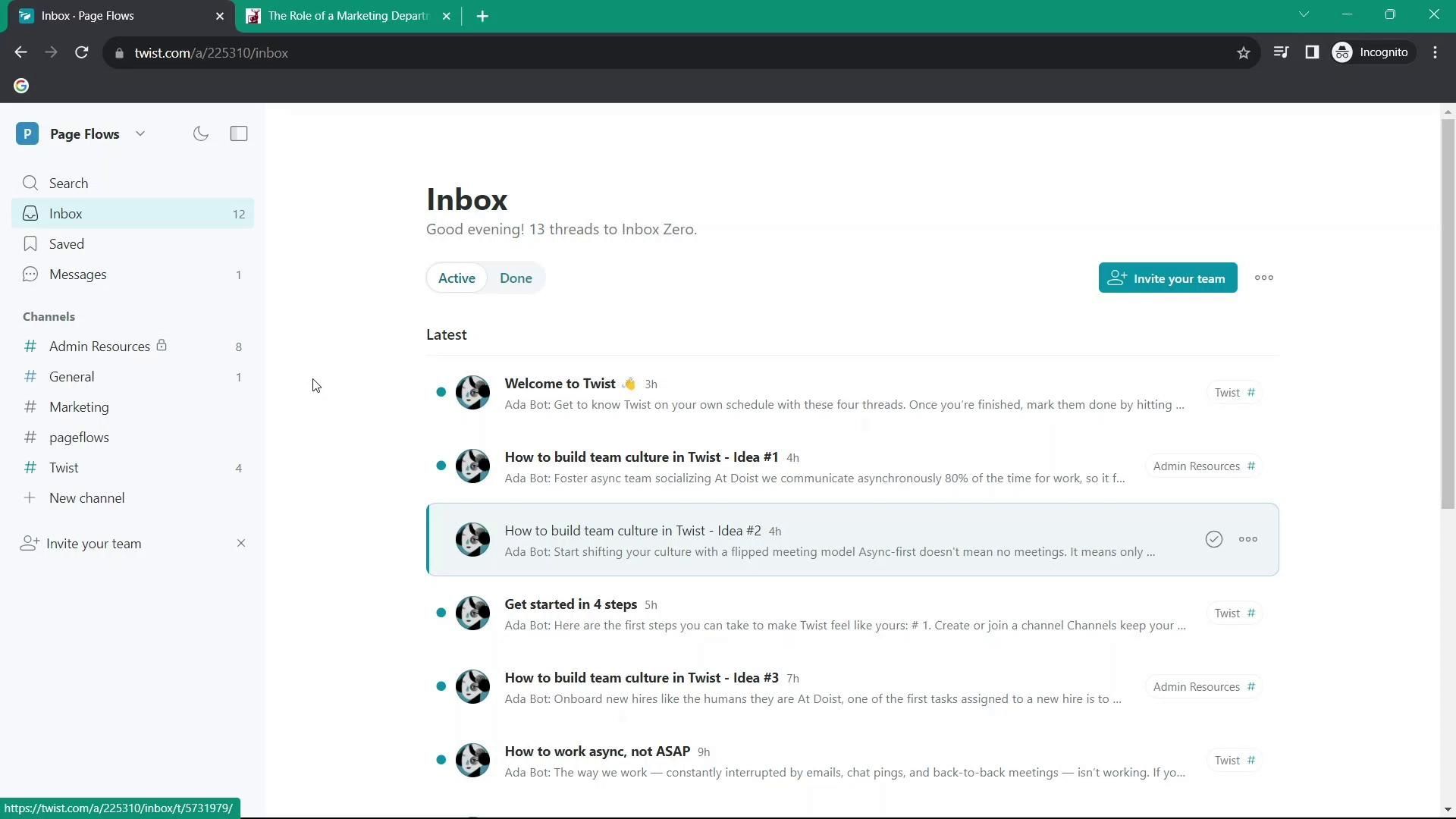Open Chrome tab search chevron
The image size is (1456, 819).
[1304, 15]
